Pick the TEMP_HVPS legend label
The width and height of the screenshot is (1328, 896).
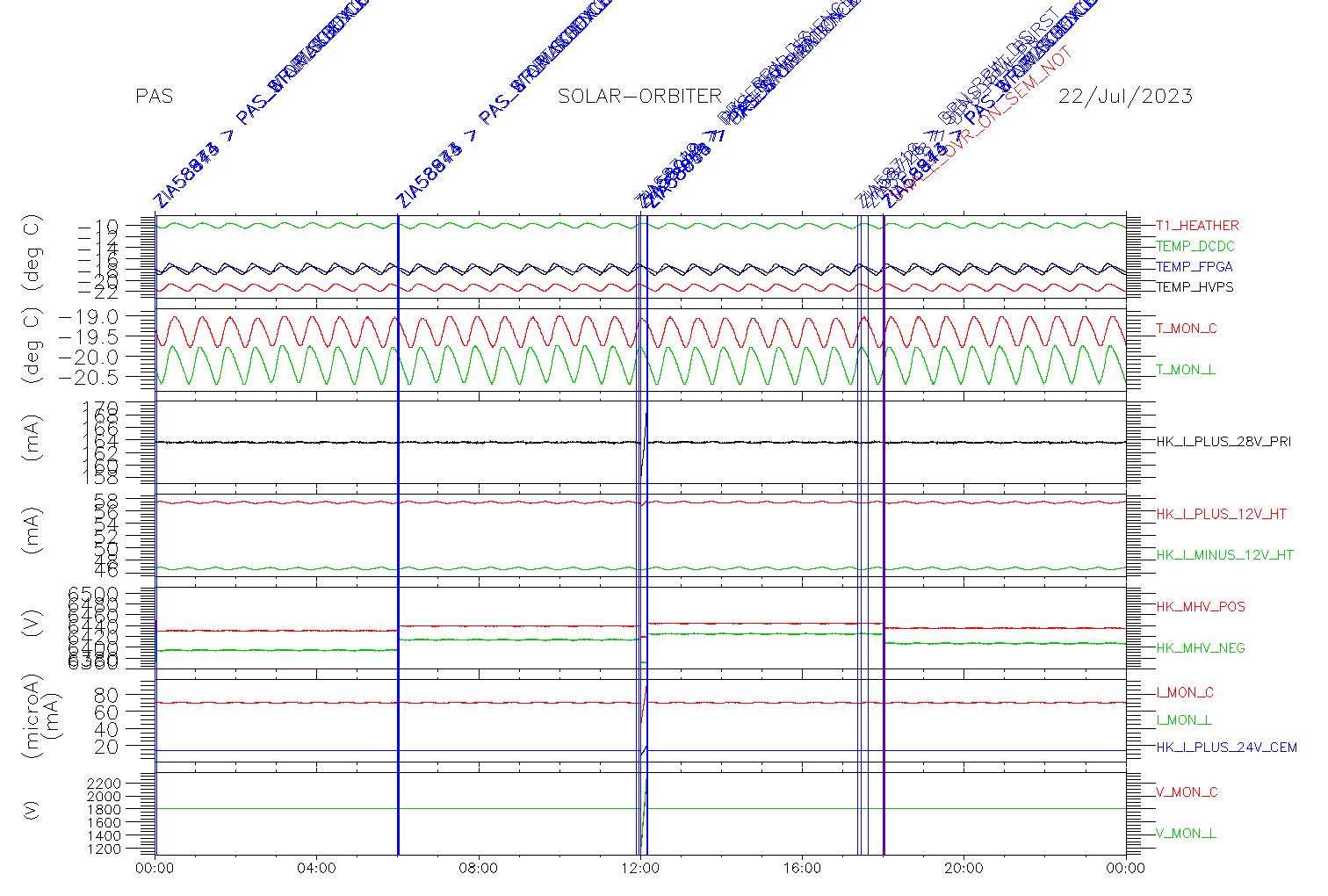pyautogui.click(x=1194, y=287)
